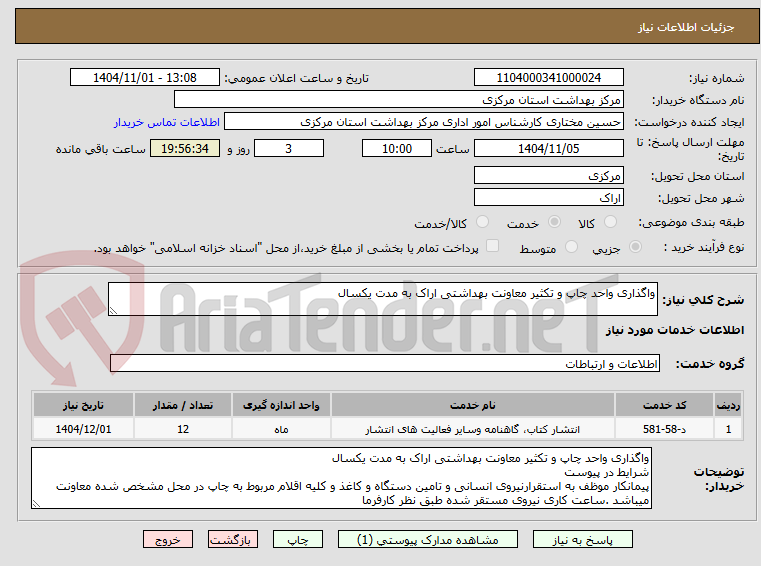The height and width of the screenshot is (566, 761).
Task: Click the 'کد خدمت' column header
Action: pos(664,405)
